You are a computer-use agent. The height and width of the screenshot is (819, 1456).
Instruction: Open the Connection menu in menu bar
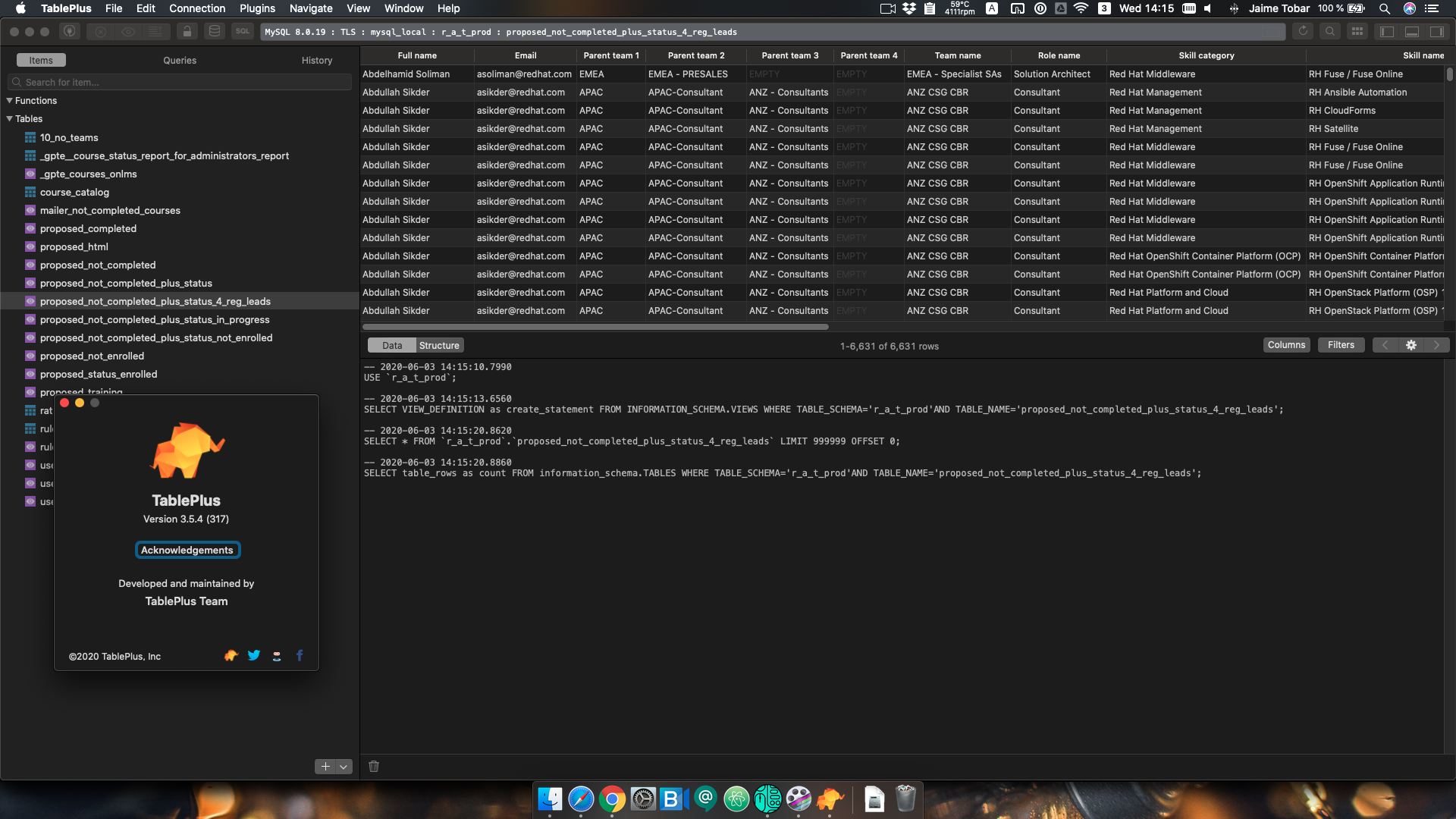click(x=197, y=8)
